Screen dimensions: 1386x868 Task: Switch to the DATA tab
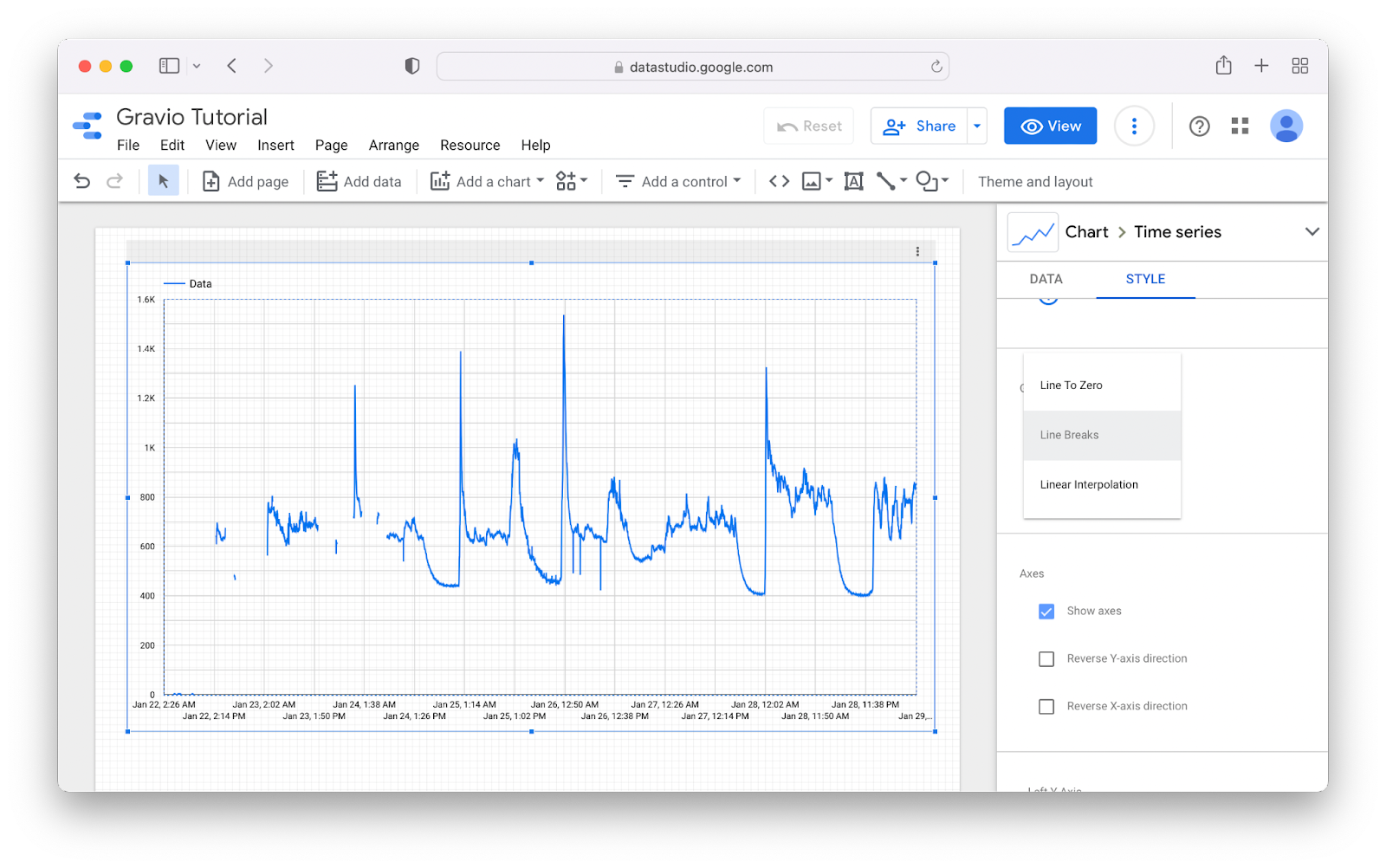pyautogui.click(x=1045, y=279)
